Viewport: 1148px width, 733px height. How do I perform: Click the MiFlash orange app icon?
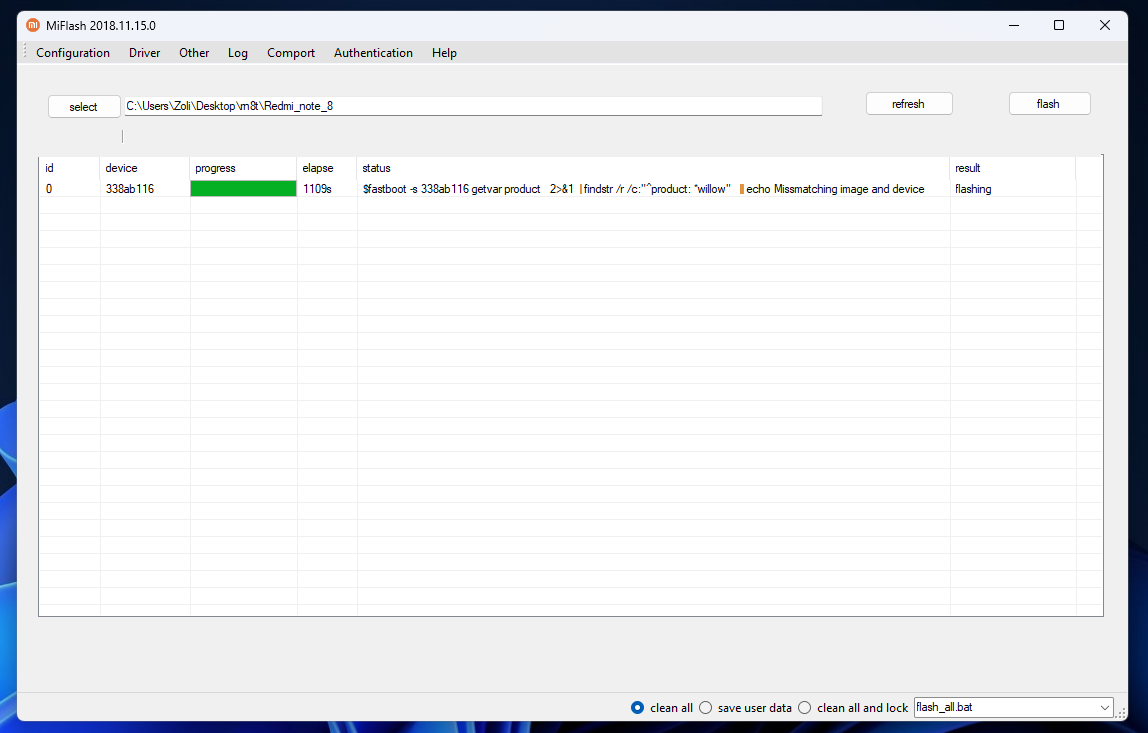[32, 25]
